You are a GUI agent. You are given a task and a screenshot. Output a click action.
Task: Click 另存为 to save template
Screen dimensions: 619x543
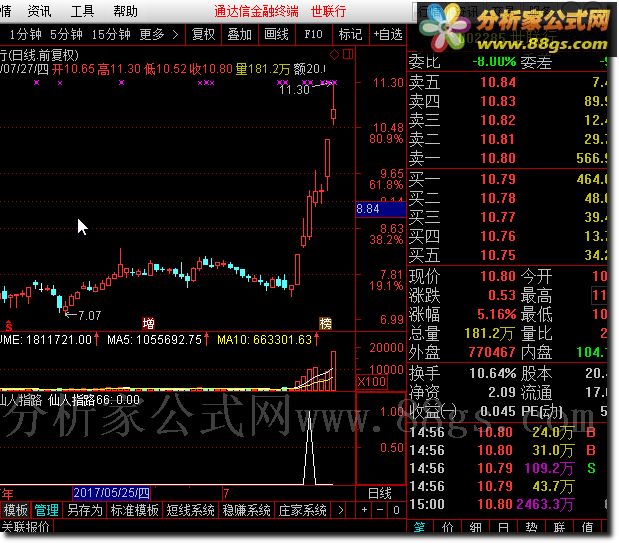84,510
